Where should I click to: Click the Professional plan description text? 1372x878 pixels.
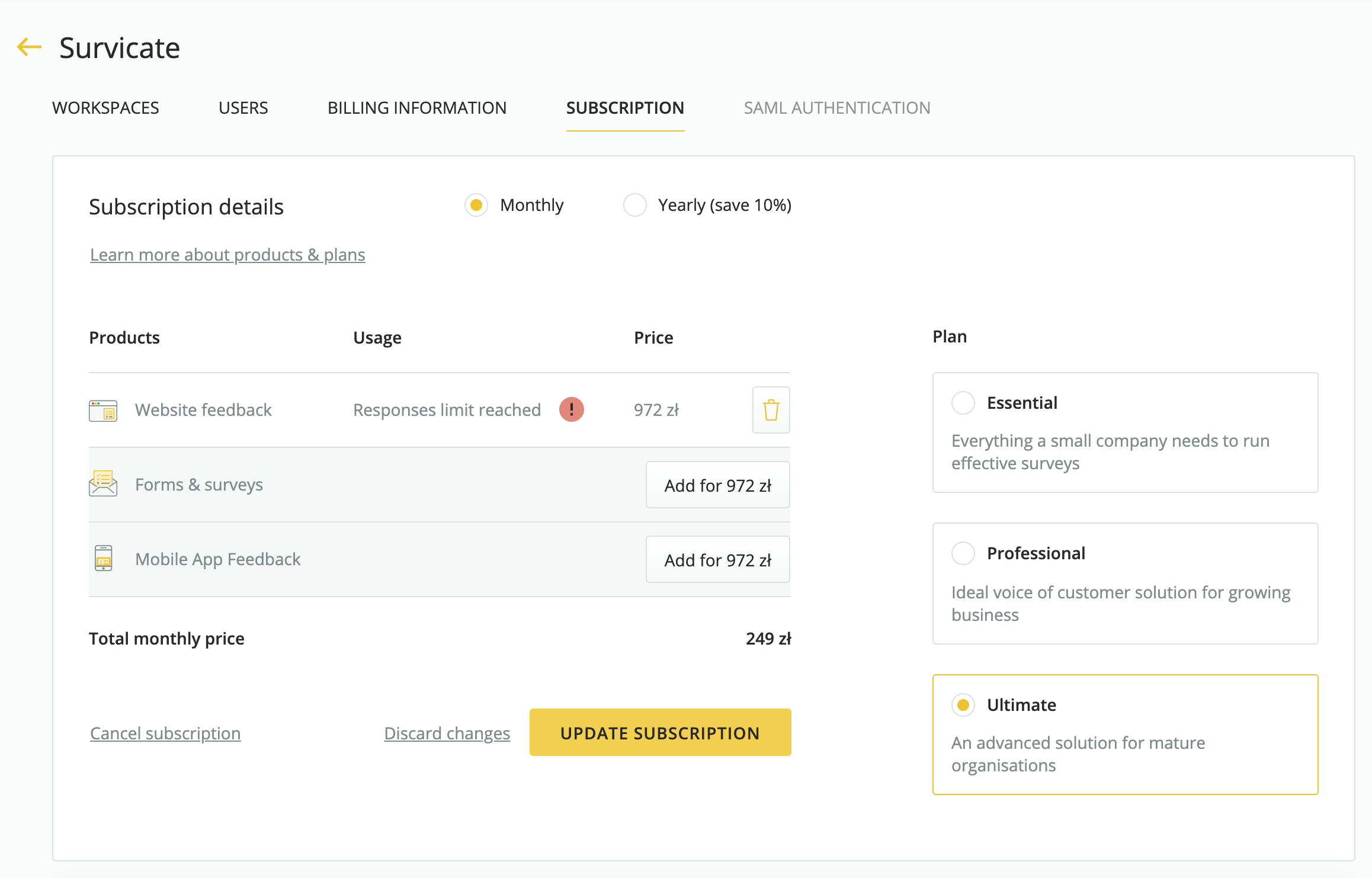point(1121,604)
